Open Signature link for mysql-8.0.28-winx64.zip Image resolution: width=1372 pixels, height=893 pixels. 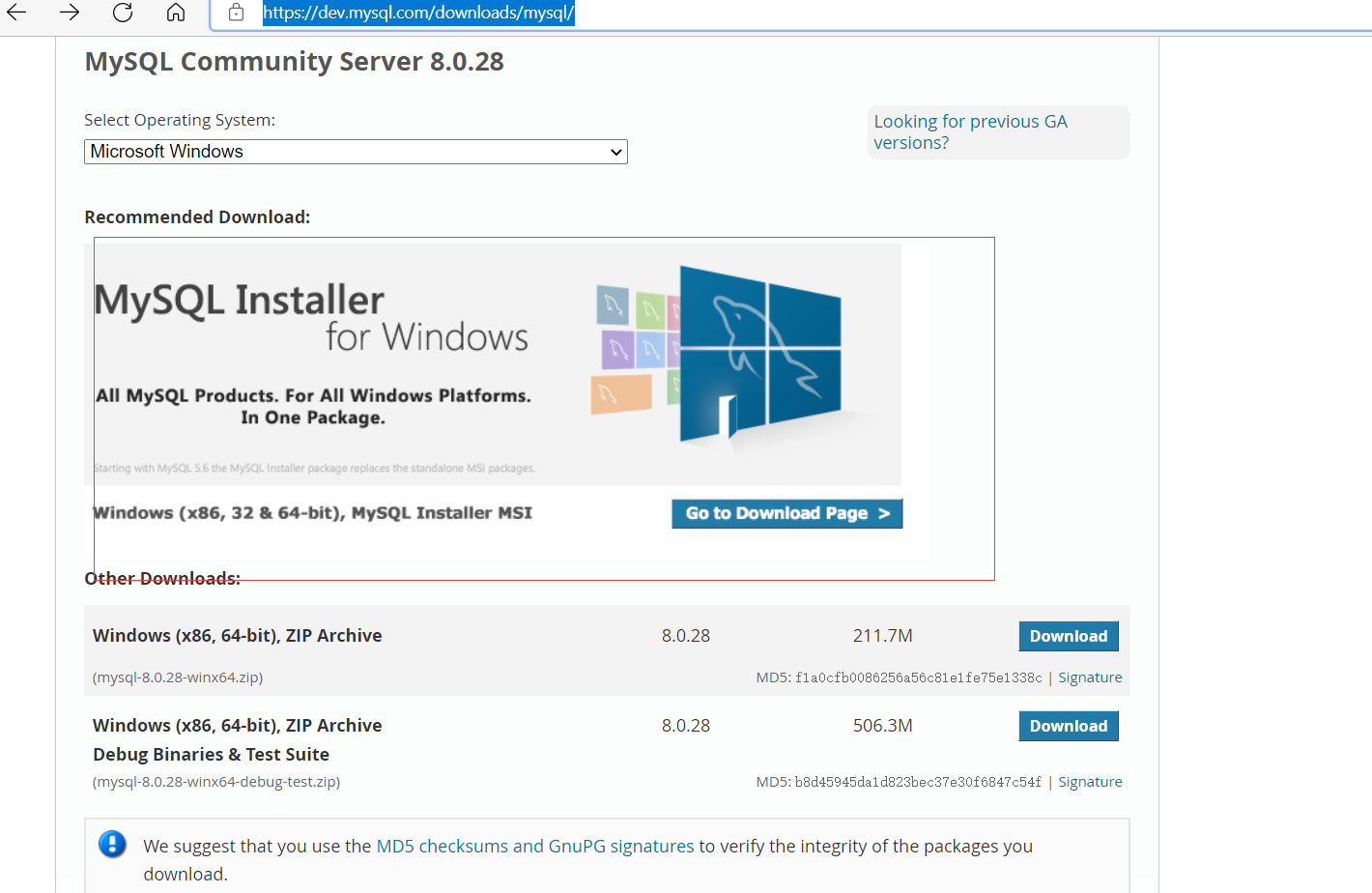pos(1090,677)
